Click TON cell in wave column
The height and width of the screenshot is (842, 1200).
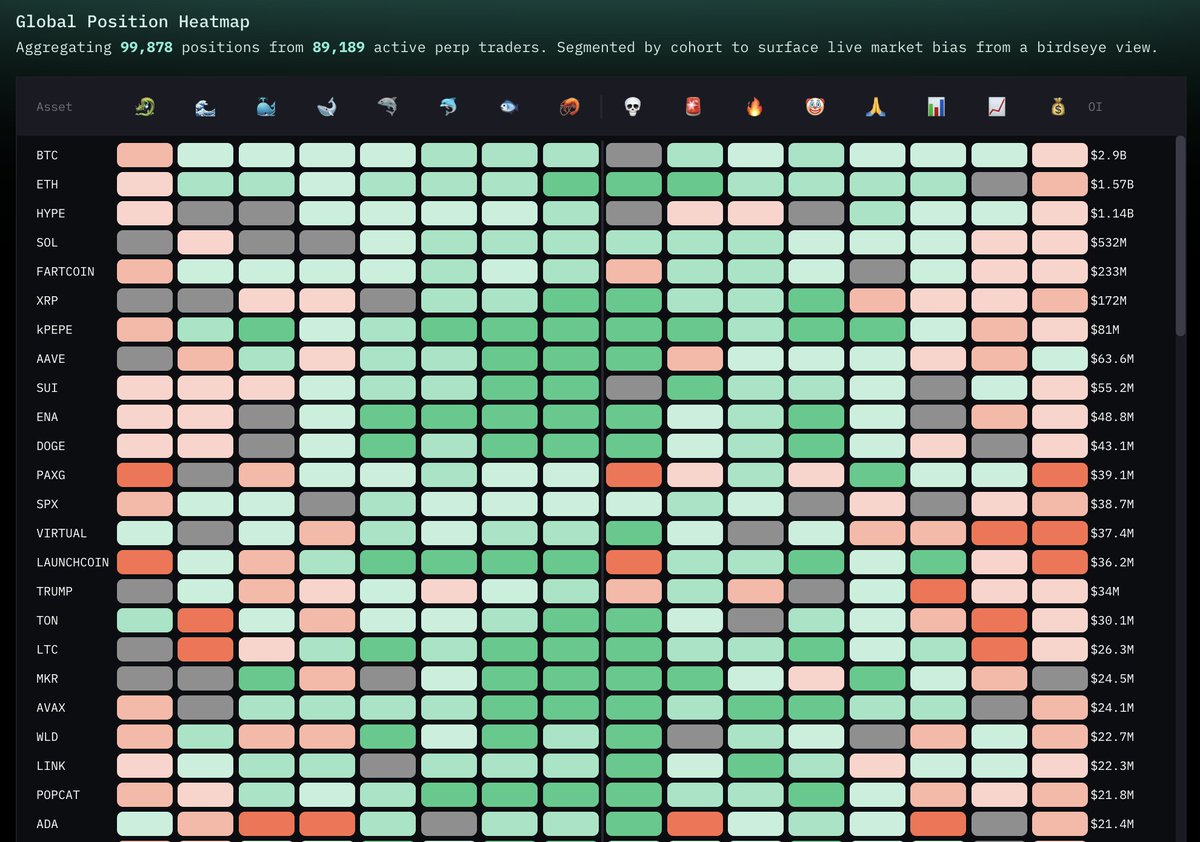[205, 620]
